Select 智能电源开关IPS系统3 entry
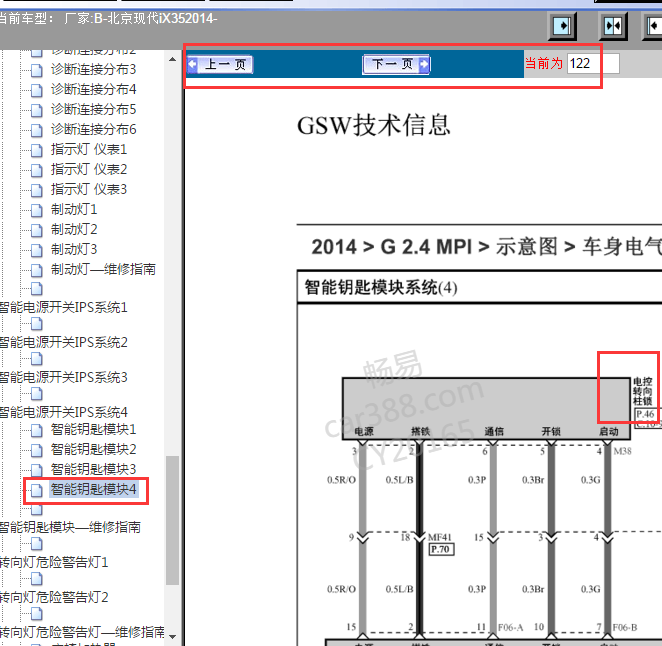Screen dimensions: 662x646 pyautogui.click(x=63, y=377)
